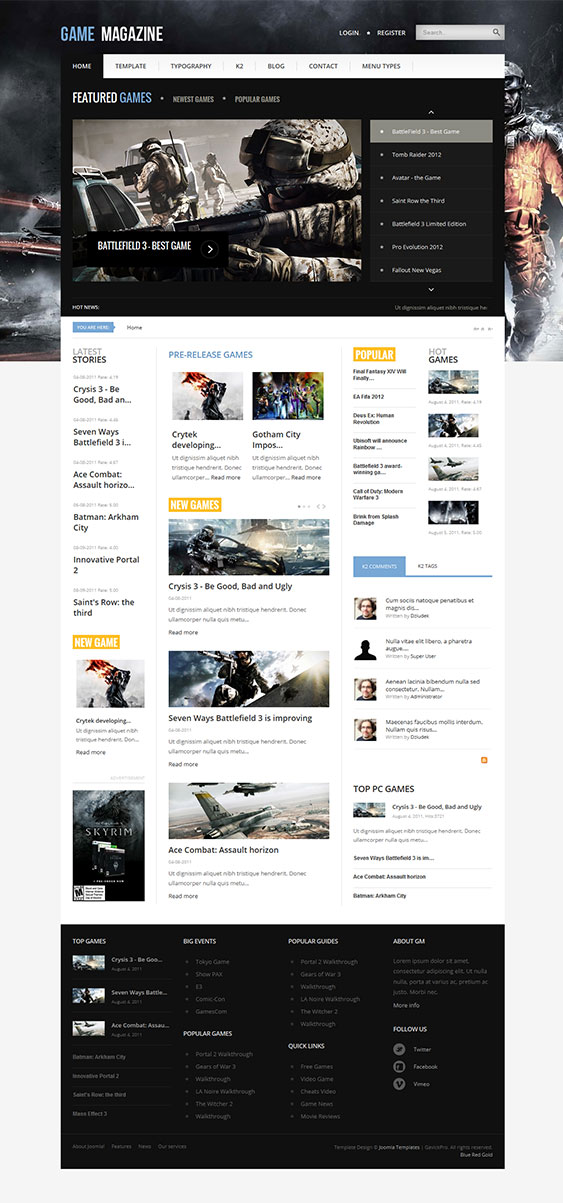The image size is (563, 1203).
Task: Open Call of Duty: Modern Warfare 3 link
Action: click(x=379, y=495)
